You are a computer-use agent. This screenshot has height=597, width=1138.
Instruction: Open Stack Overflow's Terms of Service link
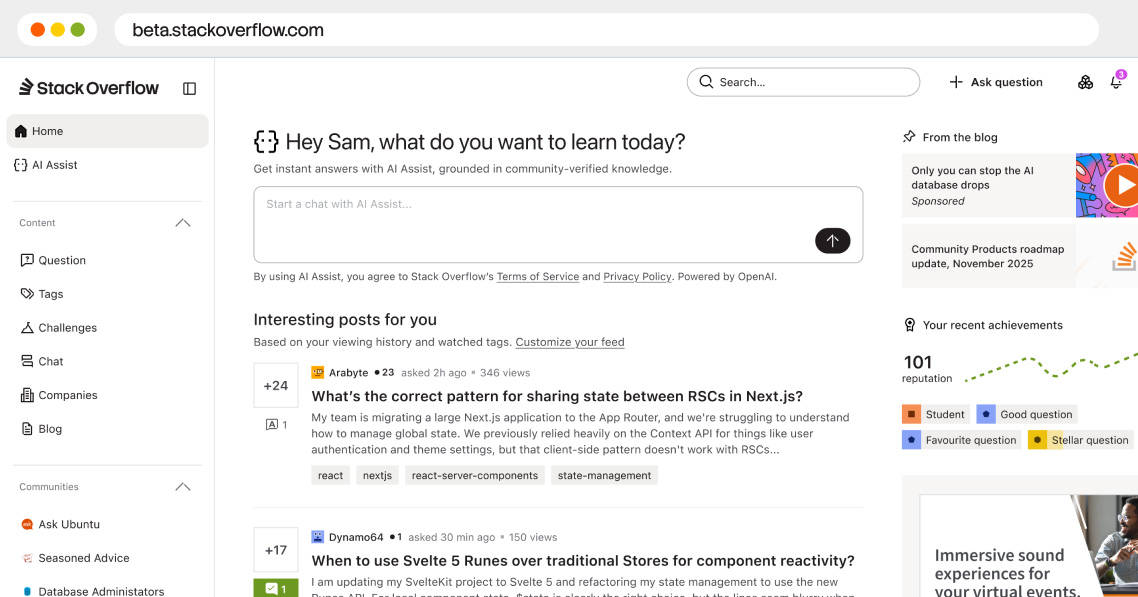(538, 276)
